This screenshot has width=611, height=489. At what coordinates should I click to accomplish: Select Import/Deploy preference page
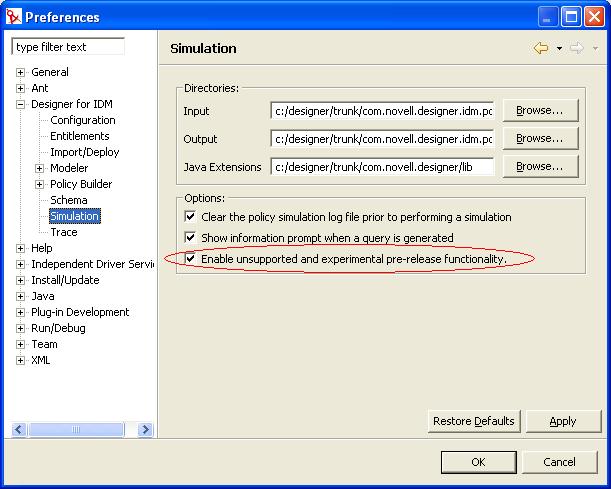click(x=85, y=152)
